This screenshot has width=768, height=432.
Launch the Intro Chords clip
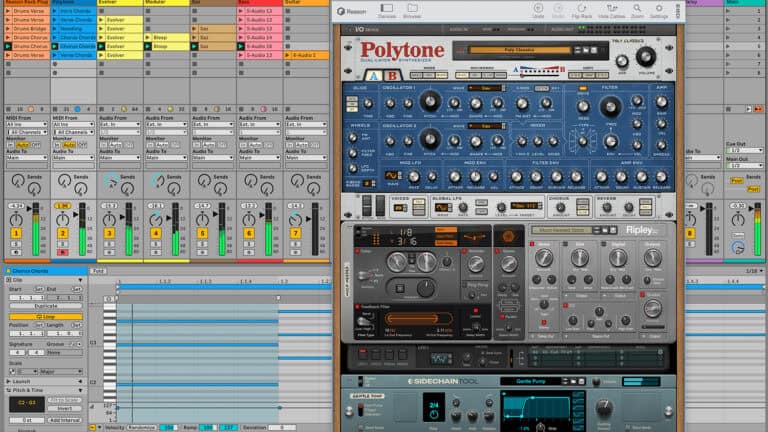tap(55, 11)
